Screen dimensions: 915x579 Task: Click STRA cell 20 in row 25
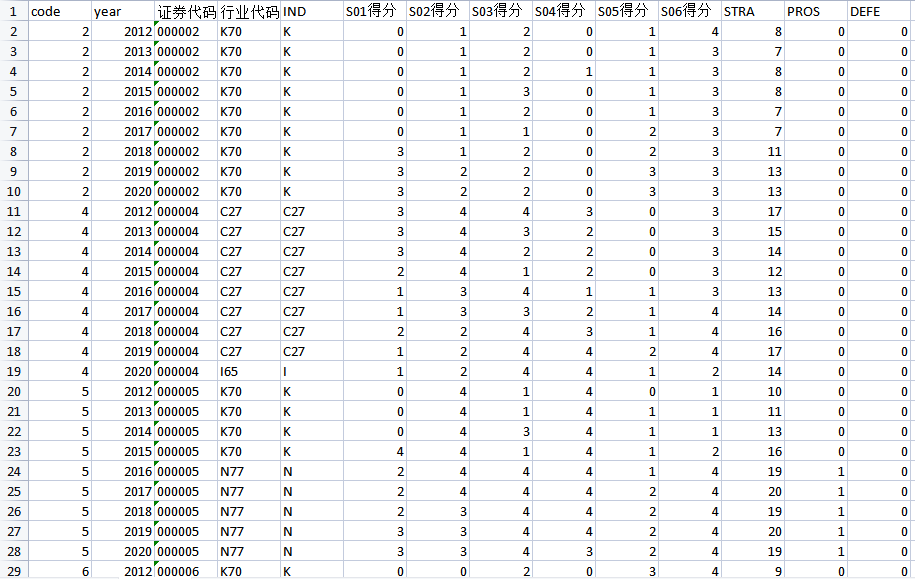[x=753, y=491]
